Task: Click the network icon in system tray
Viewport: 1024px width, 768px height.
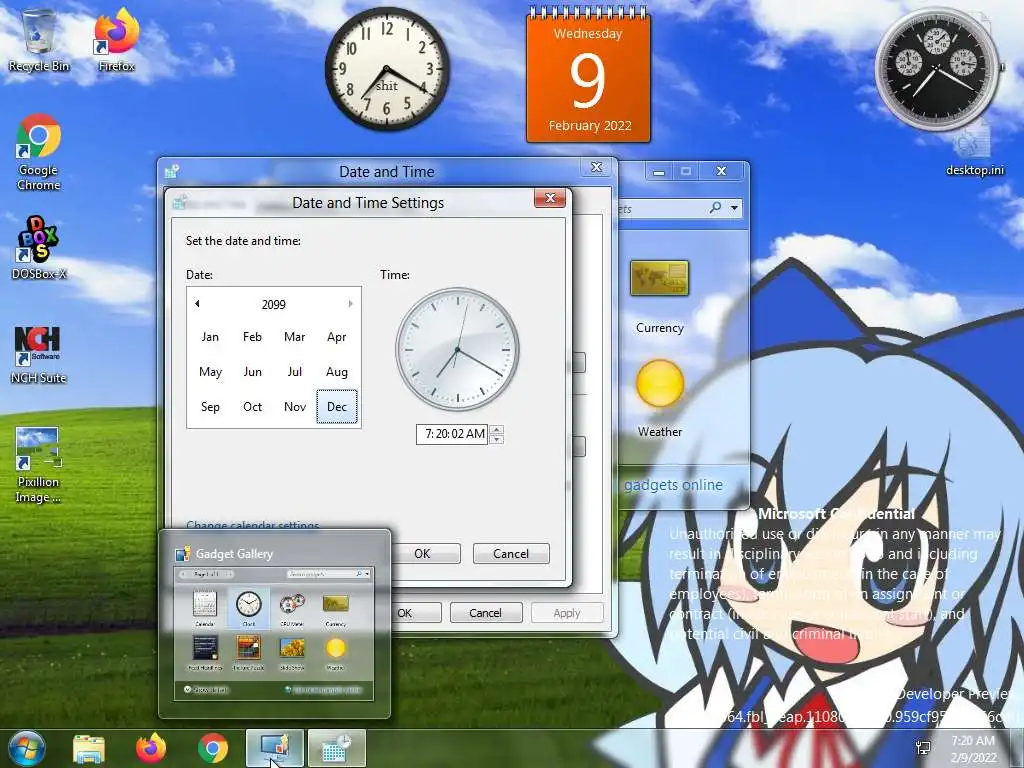Action: 923,748
